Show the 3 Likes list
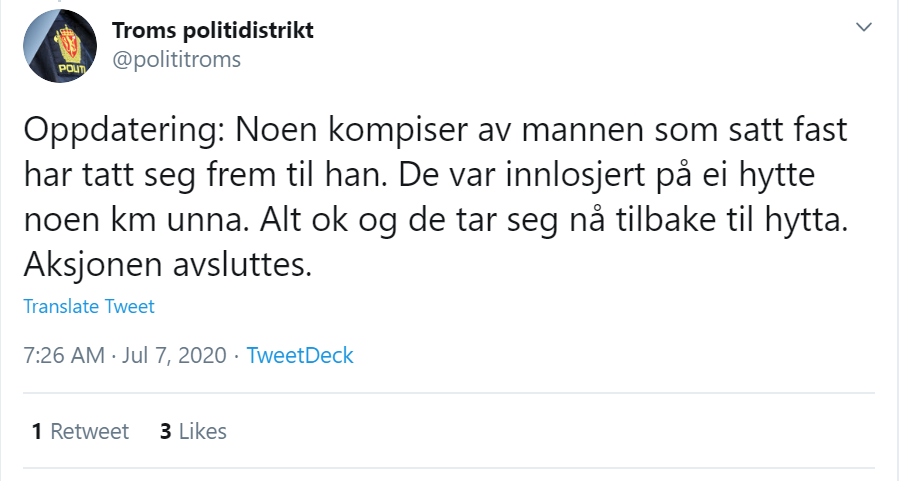Viewport: 913px width, 481px height. pos(193,432)
